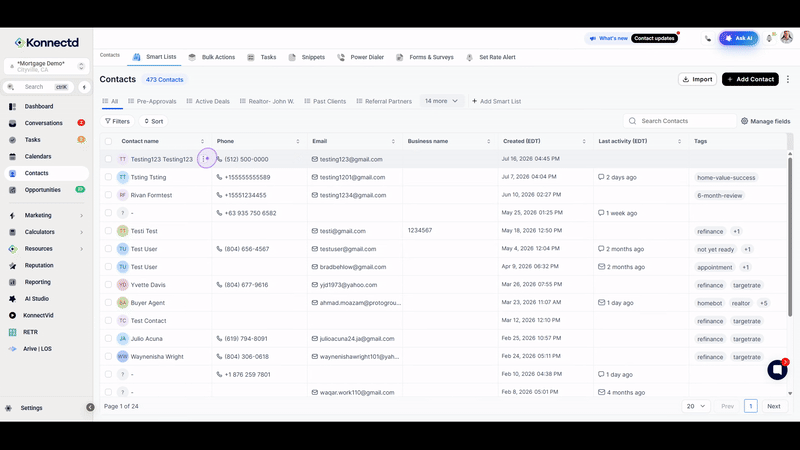Click the Add Contact button

point(750,79)
